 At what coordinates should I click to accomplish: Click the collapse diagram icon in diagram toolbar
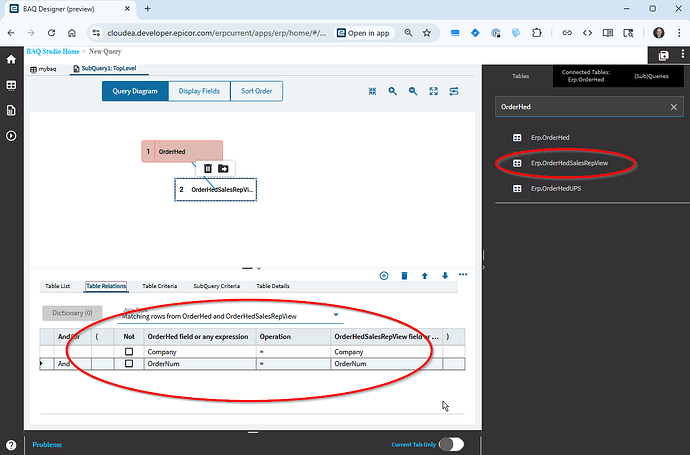pos(372,91)
